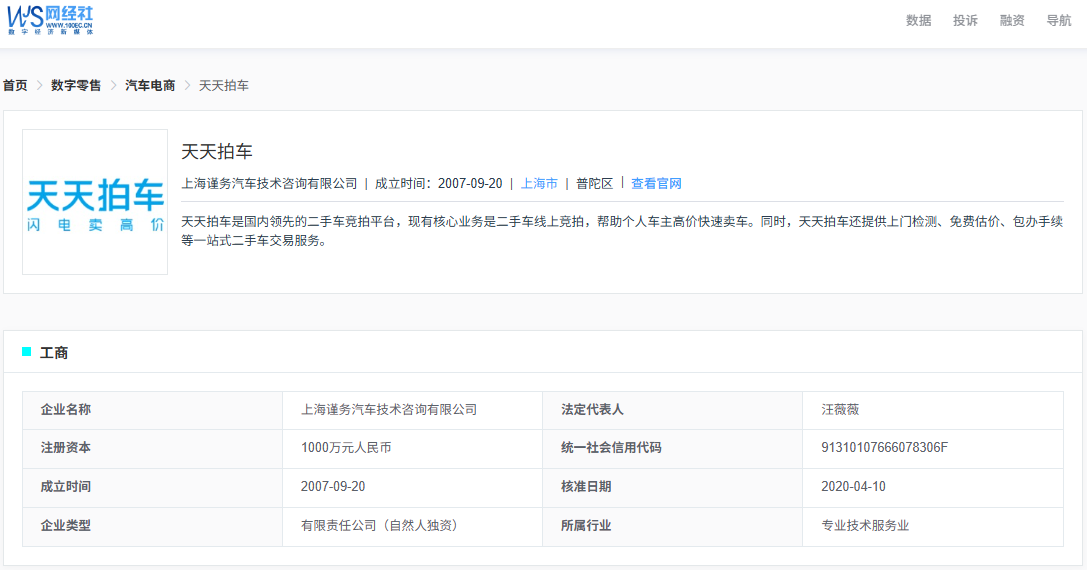
Task: Go to 汽车电商 in the breadcrumb
Action: (150, 85)
